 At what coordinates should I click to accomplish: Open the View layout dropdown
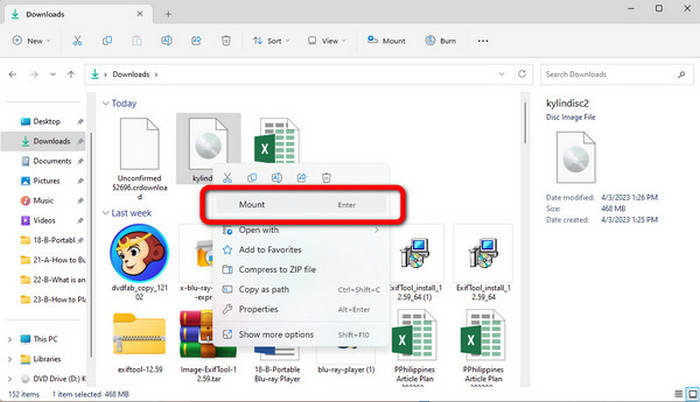click(x=327, y=41)
